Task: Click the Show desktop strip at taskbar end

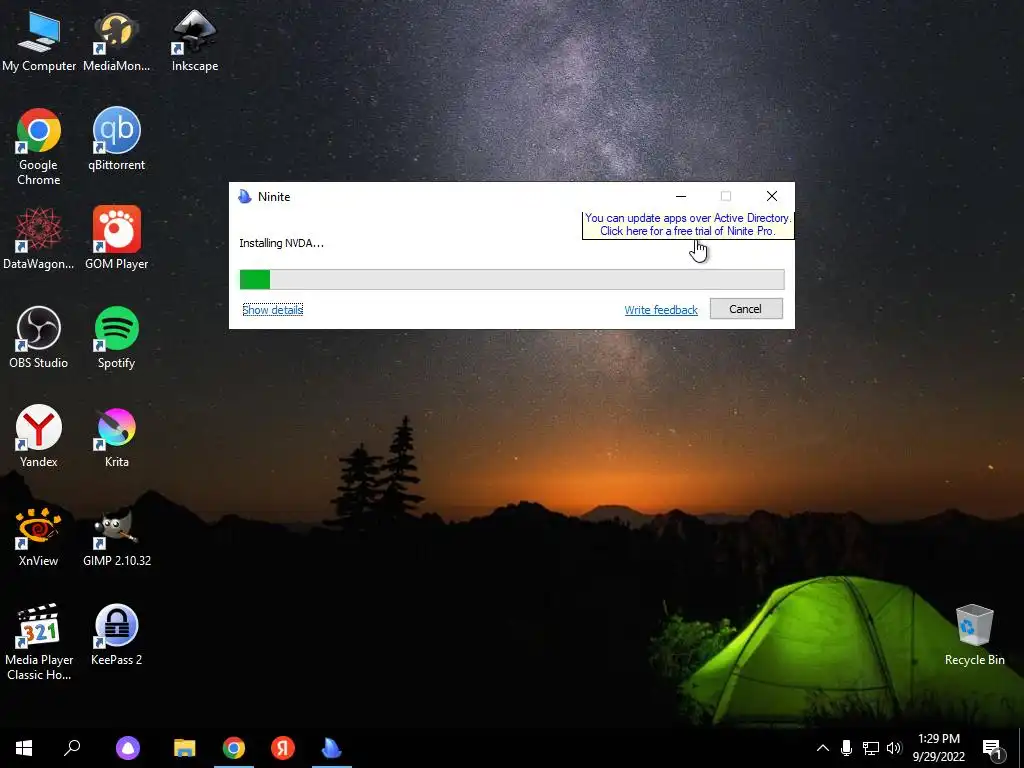Action: [1021, 748]
